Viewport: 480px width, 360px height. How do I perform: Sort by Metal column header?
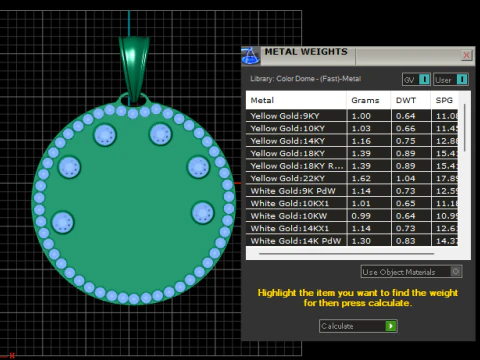pyautogui.click(x=296, y=100)
